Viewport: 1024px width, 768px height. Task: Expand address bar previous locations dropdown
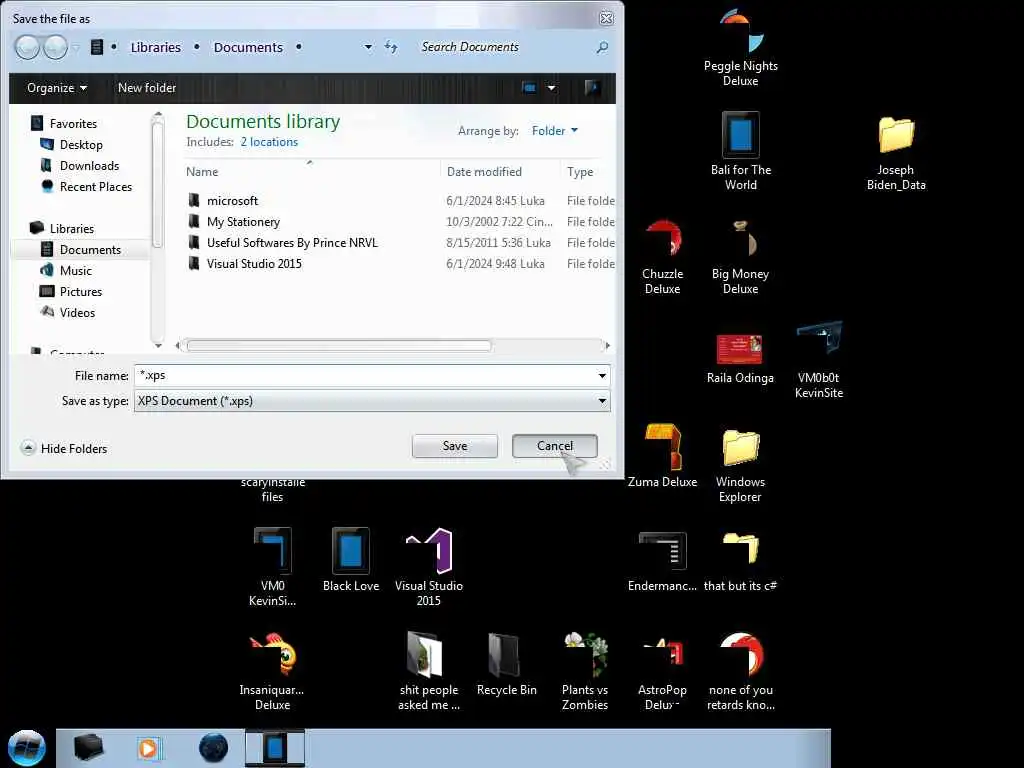(x=368, y=47)
